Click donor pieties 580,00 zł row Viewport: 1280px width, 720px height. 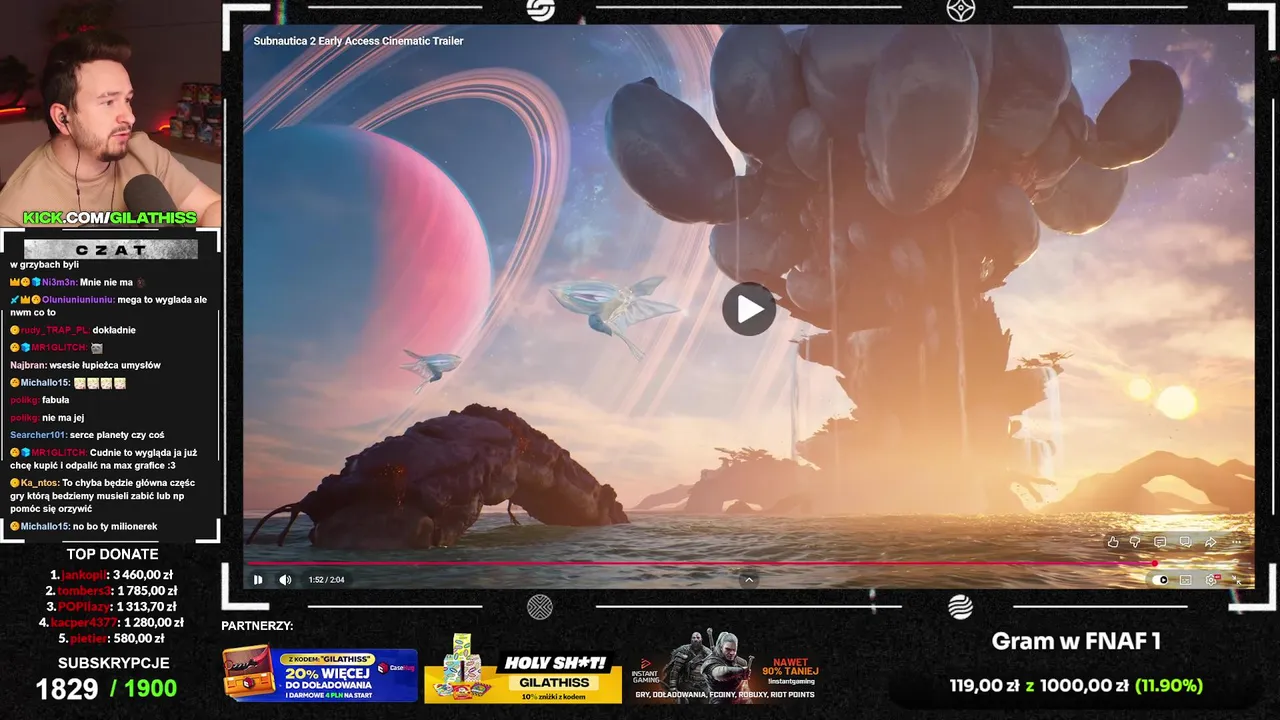pyautogui.click(x=111, y=638)
